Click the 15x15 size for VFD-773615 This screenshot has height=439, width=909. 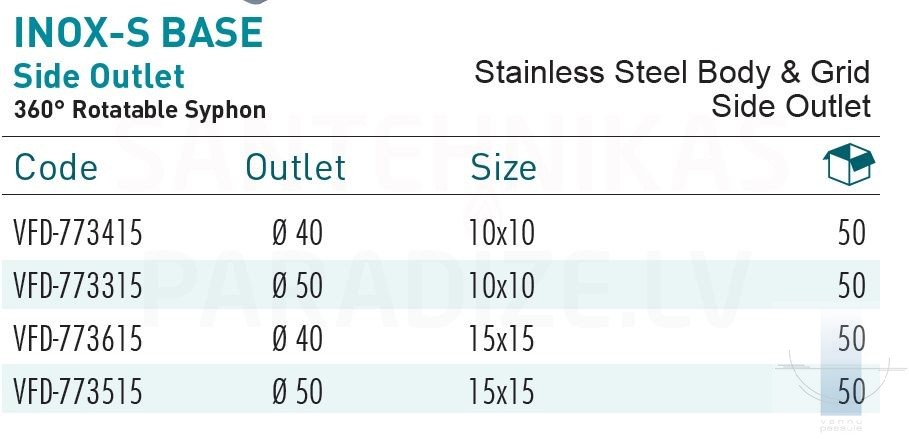click(501, 339)
